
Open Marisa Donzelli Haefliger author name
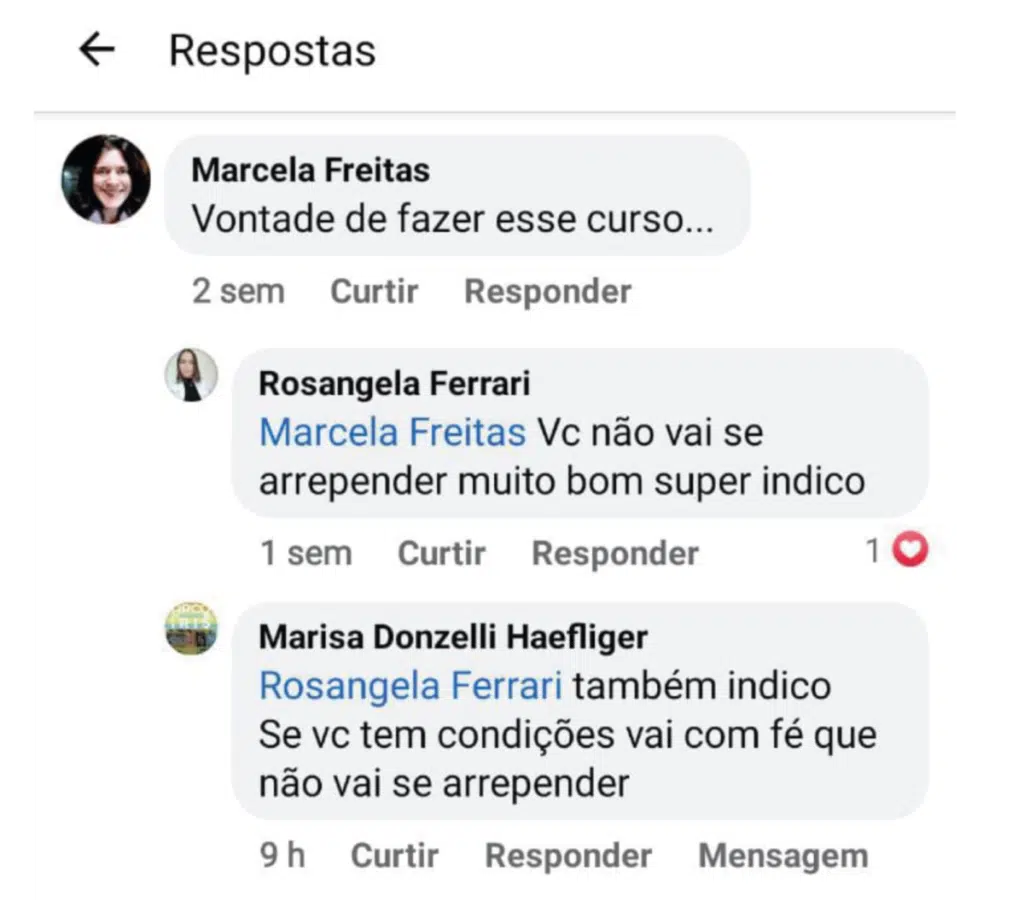click(453, 637)
